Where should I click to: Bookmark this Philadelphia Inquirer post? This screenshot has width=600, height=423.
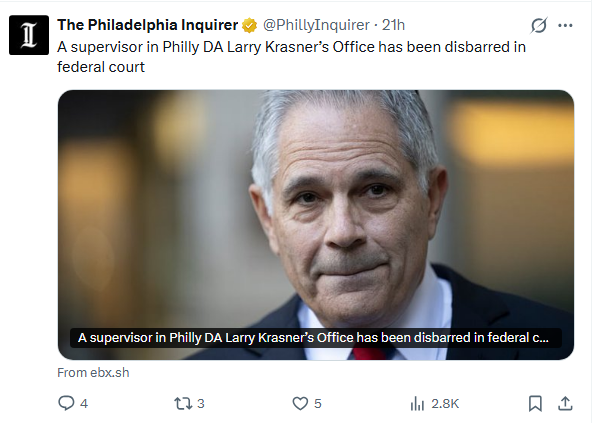click(535, 403)
